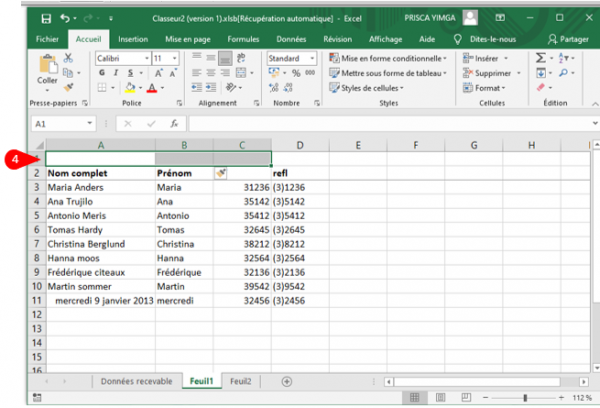Toggle underline S formatting
The height and width of the screenshot is (408, 600).
click(130, 73)
